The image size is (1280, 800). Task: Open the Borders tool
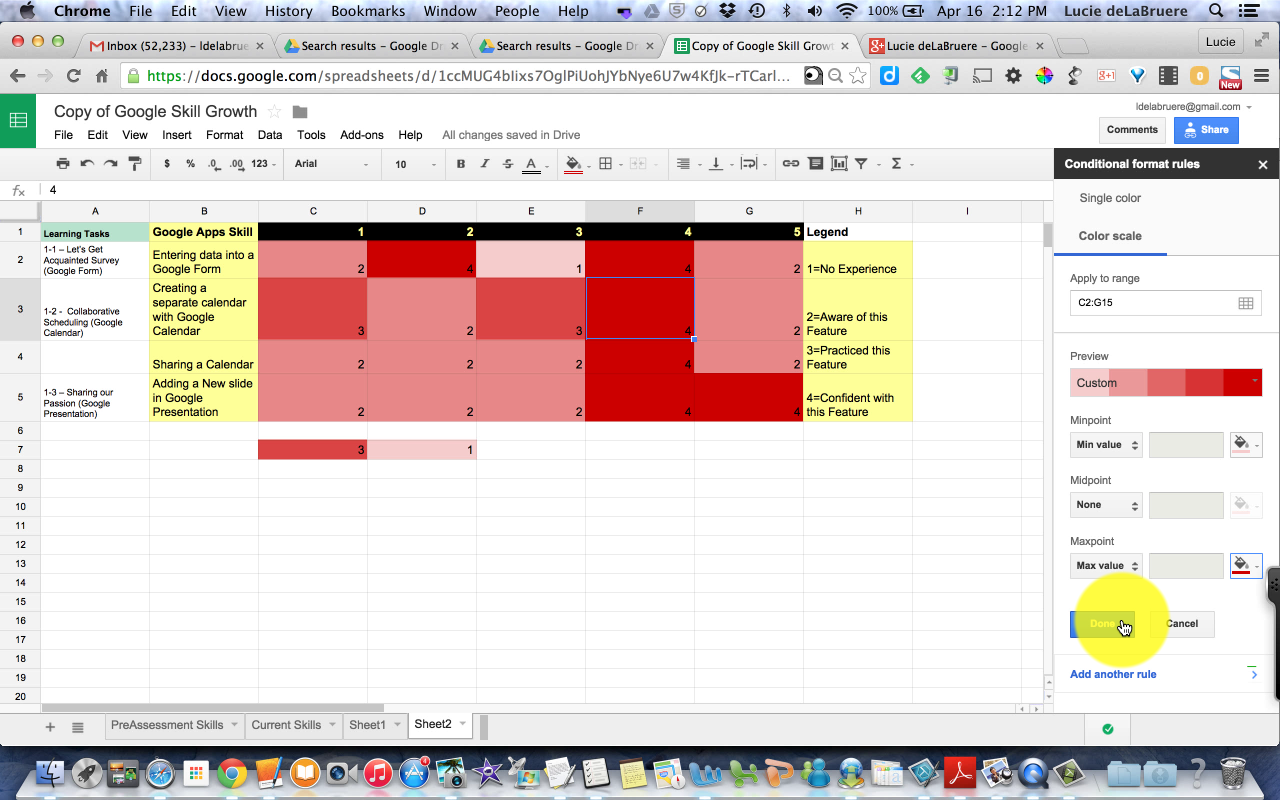[x=607, y=163]
